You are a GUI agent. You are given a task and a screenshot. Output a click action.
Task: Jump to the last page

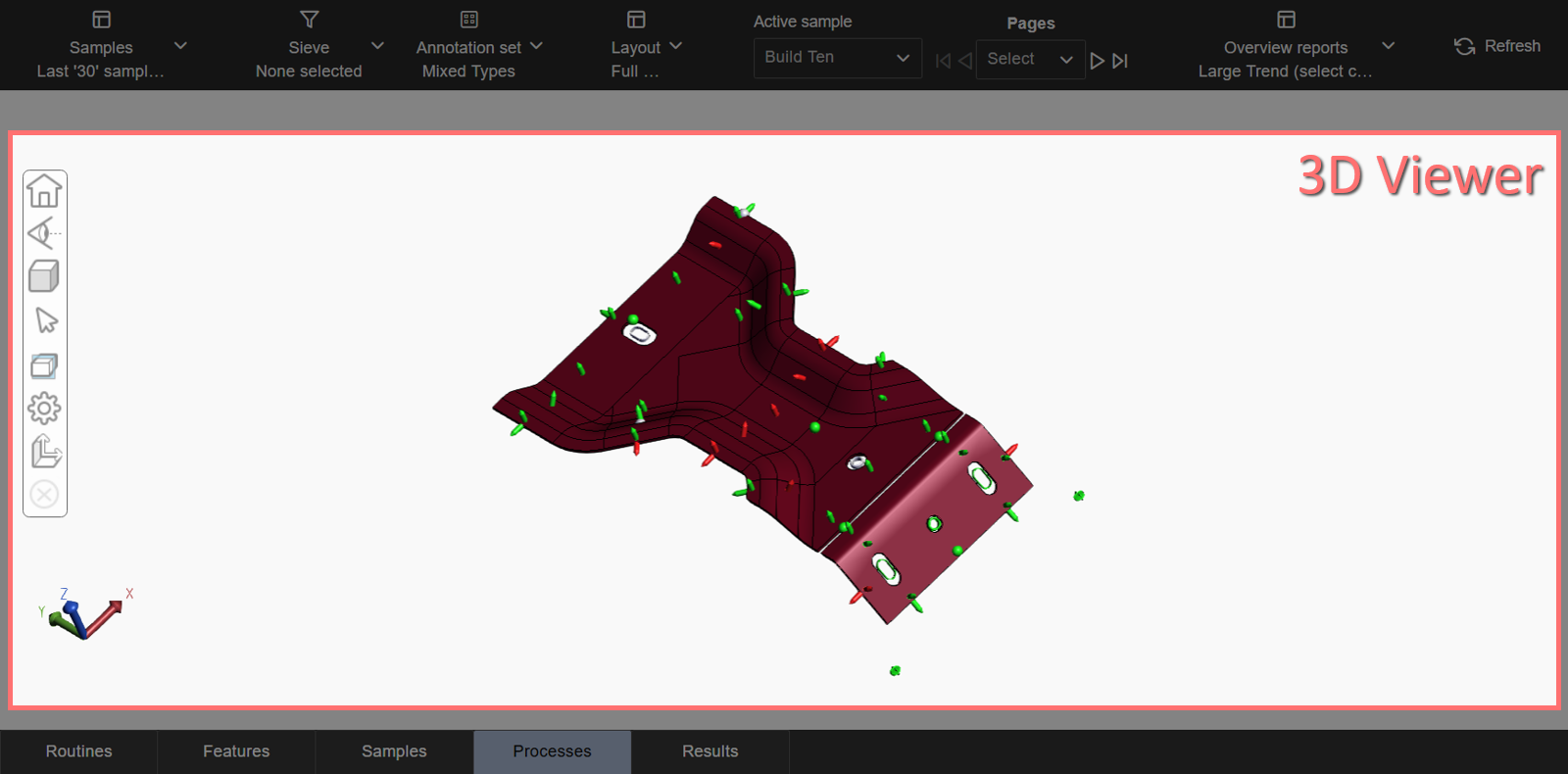point(1120,61)
